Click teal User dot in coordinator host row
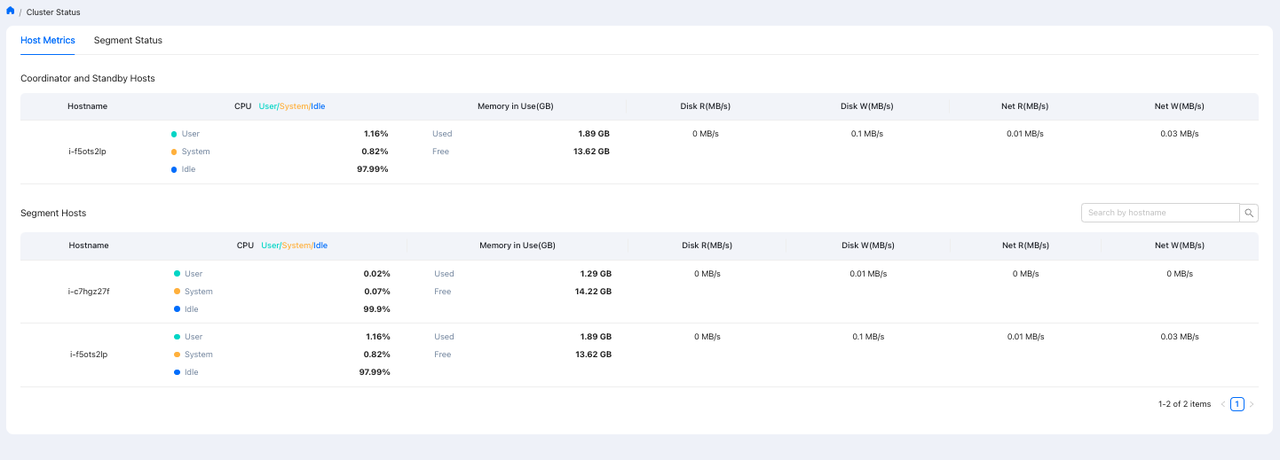 pos(174,134)
